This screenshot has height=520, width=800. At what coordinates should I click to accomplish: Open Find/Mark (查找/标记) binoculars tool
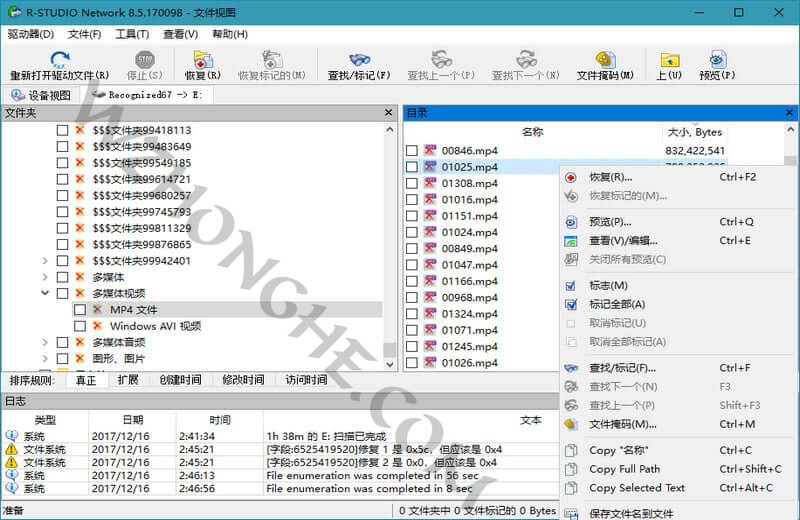(359, 60)
